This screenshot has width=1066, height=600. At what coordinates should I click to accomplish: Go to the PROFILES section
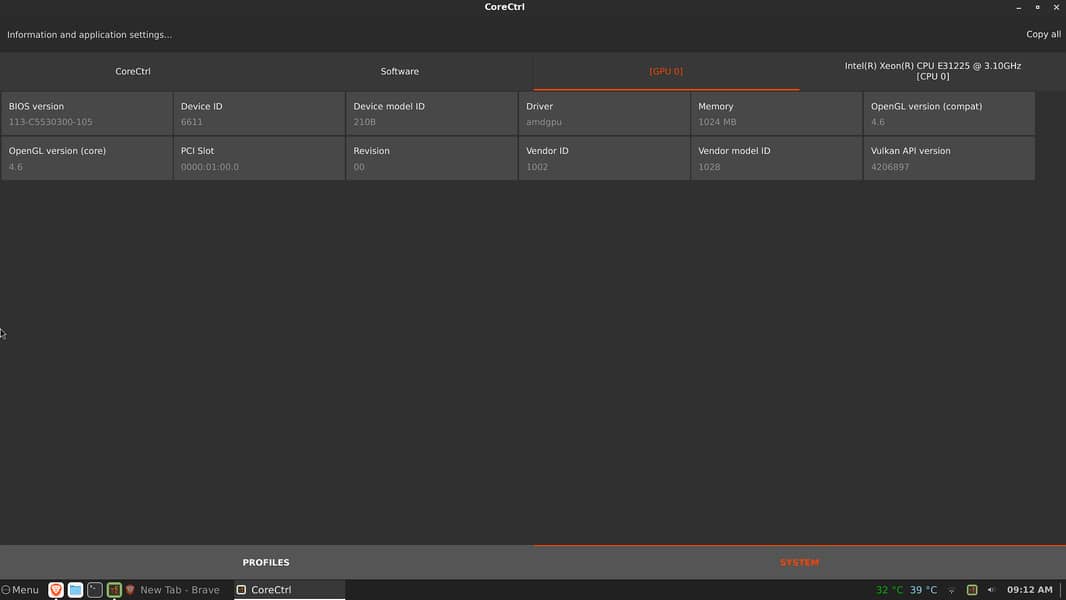click(x=266, y=562)
